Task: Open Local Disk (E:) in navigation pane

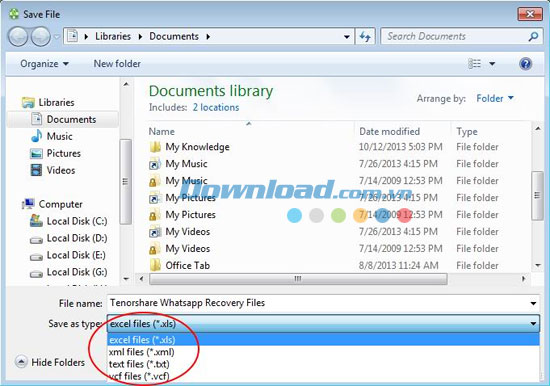Action: click(68, 255)
